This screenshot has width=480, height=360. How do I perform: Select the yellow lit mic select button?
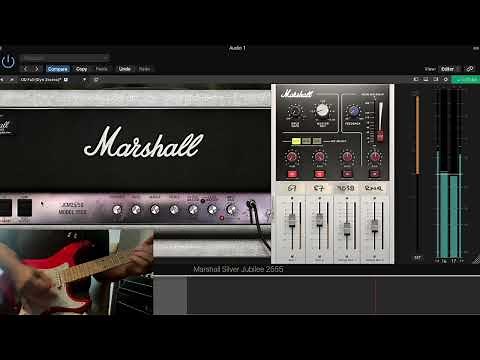coord(296,141)
